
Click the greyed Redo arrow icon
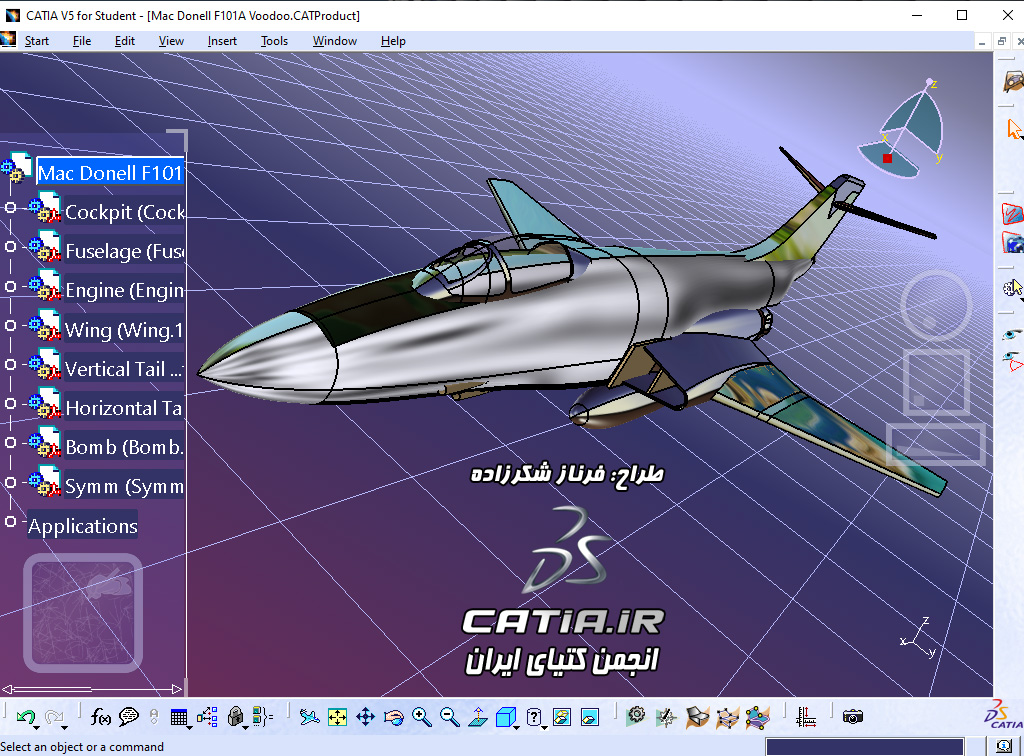point(54,717)
